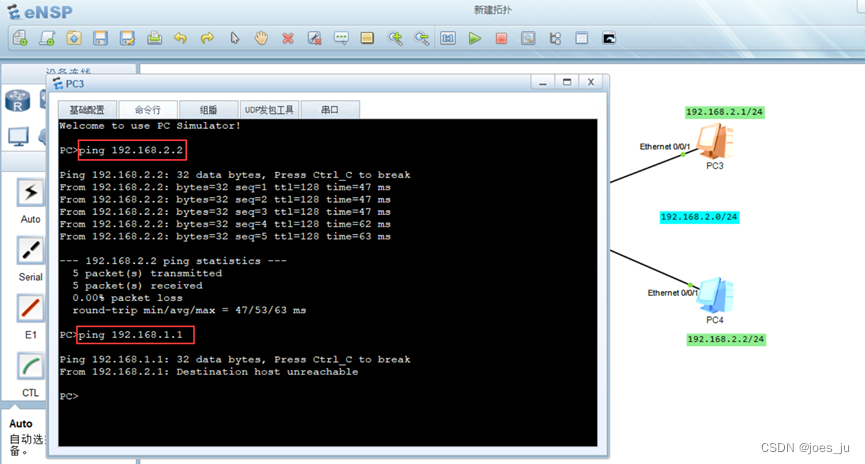The width and height of the screenshot is (865, 464).
Task: Activate the hand pan tool
Action: (x=261, y=38)
